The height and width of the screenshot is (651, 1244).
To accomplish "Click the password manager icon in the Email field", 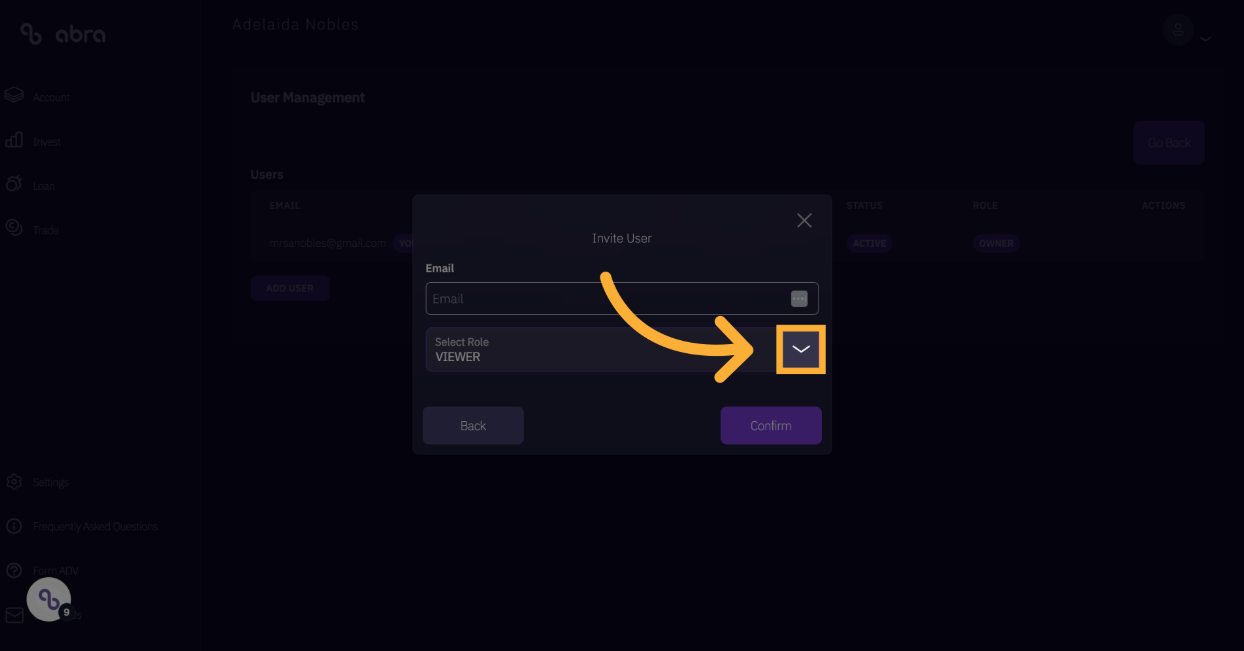I will click(799, 298).
